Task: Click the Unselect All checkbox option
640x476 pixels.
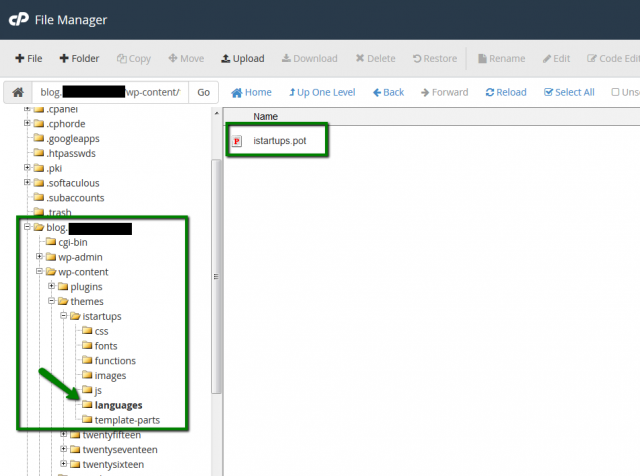Action: point(625,92)
